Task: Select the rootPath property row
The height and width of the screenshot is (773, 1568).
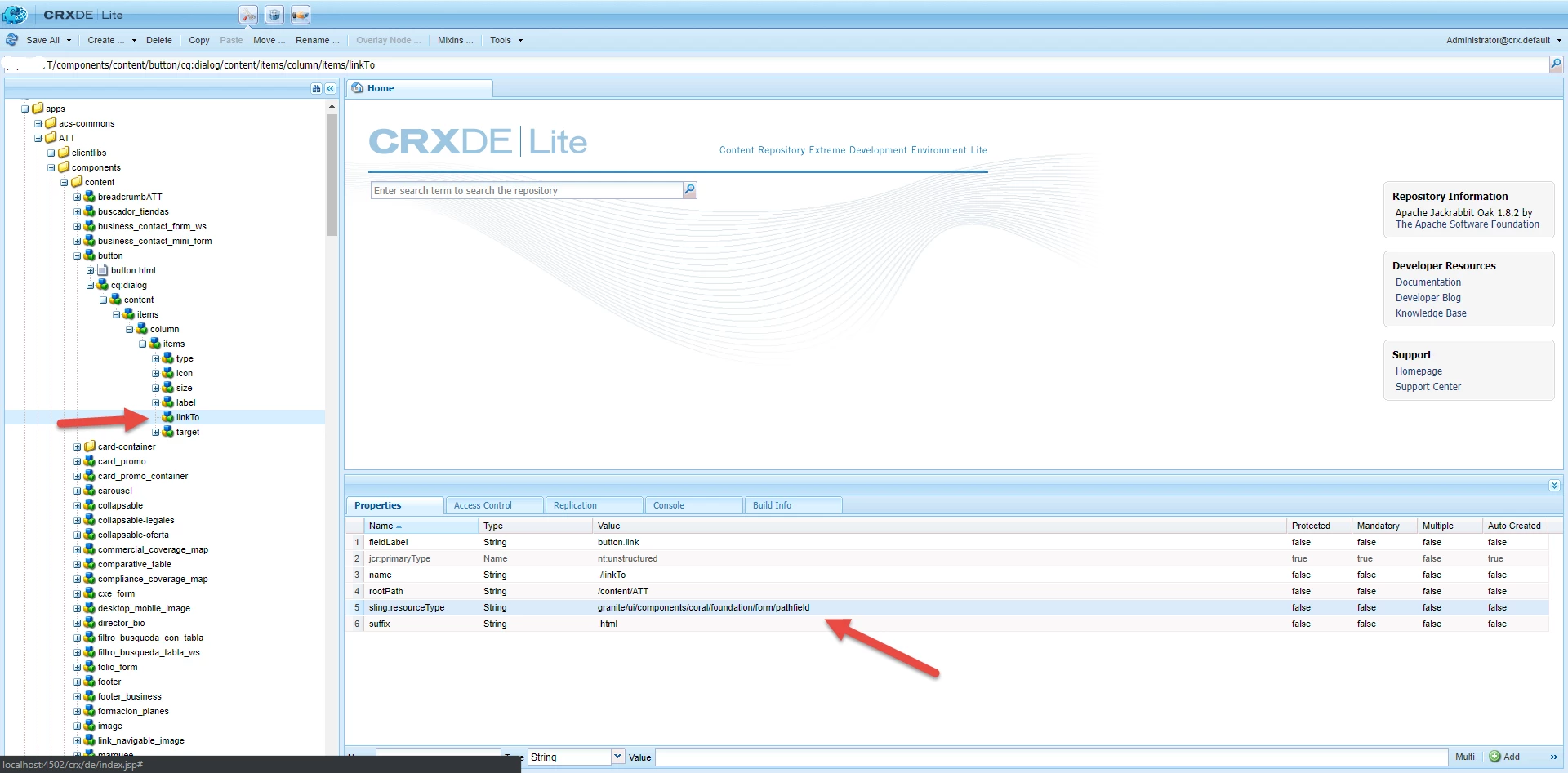Action: click(947, 591)
